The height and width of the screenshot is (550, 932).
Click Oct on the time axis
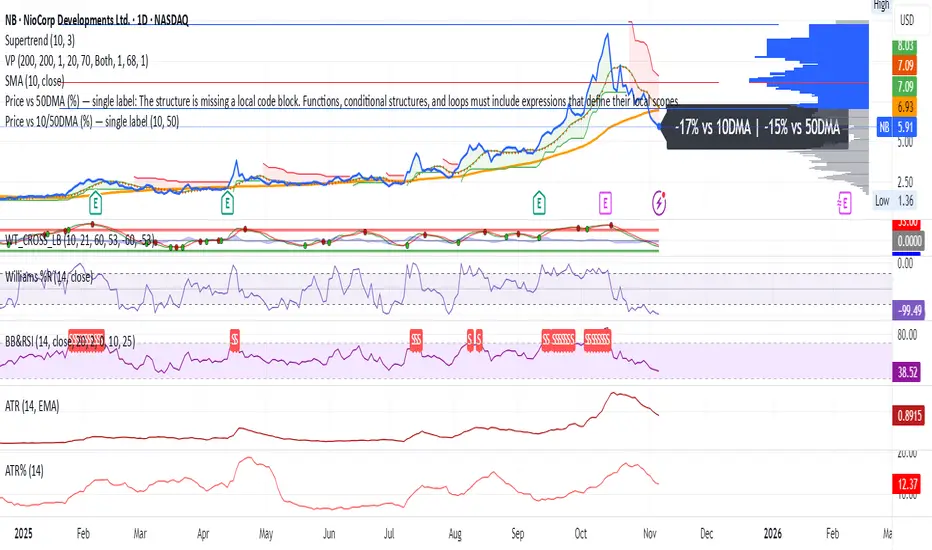point(581,533)
